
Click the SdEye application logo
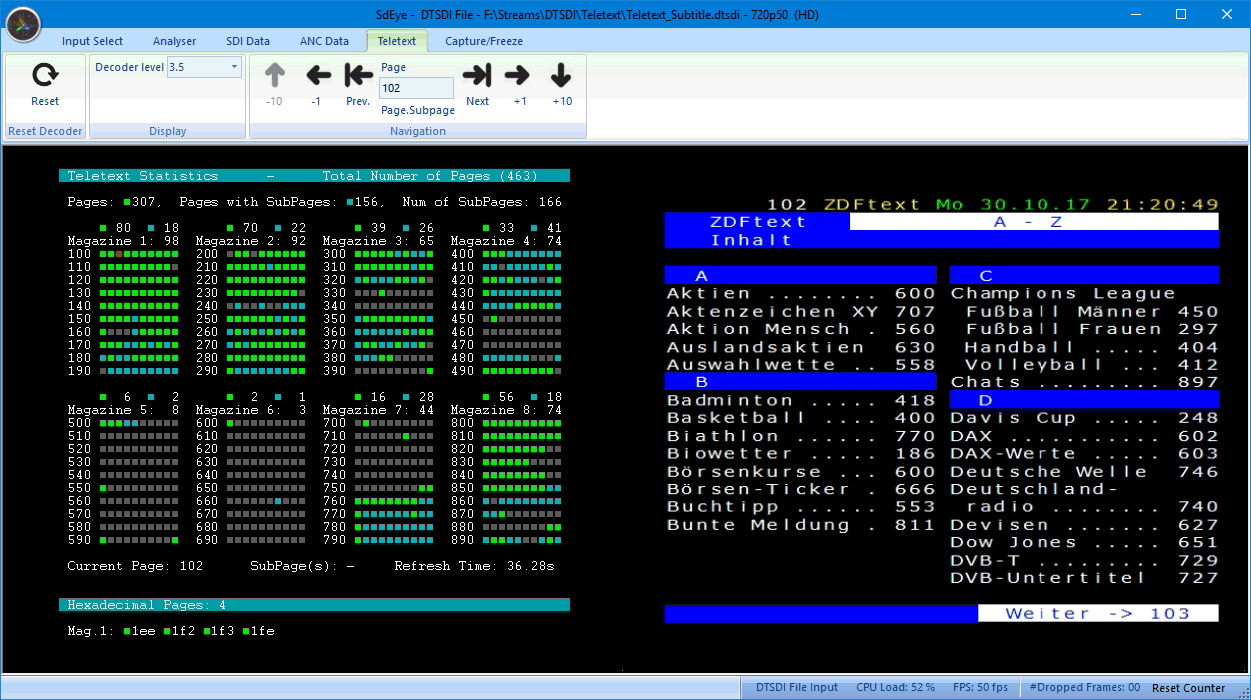point(23,24)
